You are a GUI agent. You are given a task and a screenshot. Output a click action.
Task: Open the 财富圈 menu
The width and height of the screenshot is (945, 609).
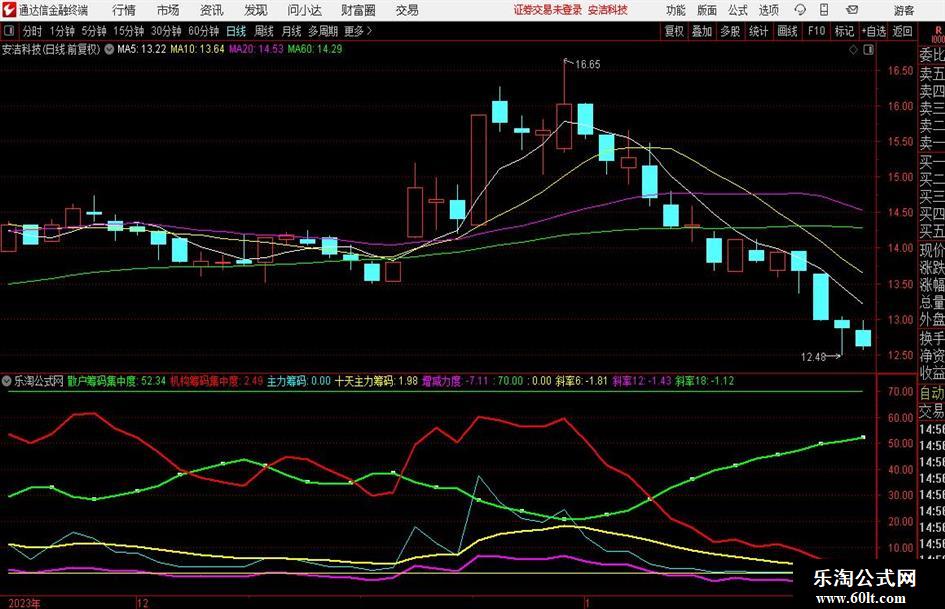(359, 10)
